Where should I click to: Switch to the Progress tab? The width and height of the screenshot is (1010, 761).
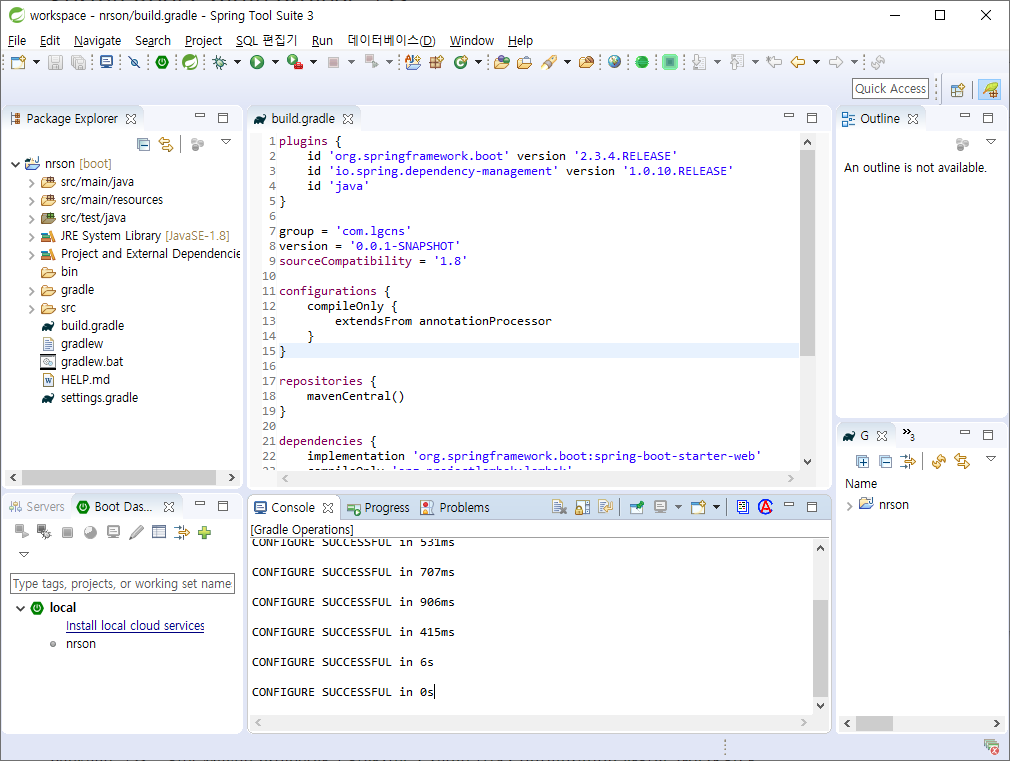[x=378, y=508]
